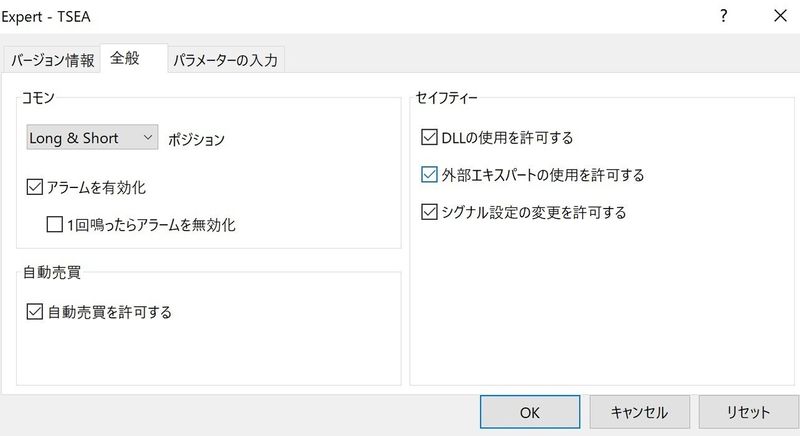Image resolution: width=800 pixels, height=436 pixels.
Task: Toggle シグナル設定の変更を許可する checkbox
Action: [x=430, y=212]
